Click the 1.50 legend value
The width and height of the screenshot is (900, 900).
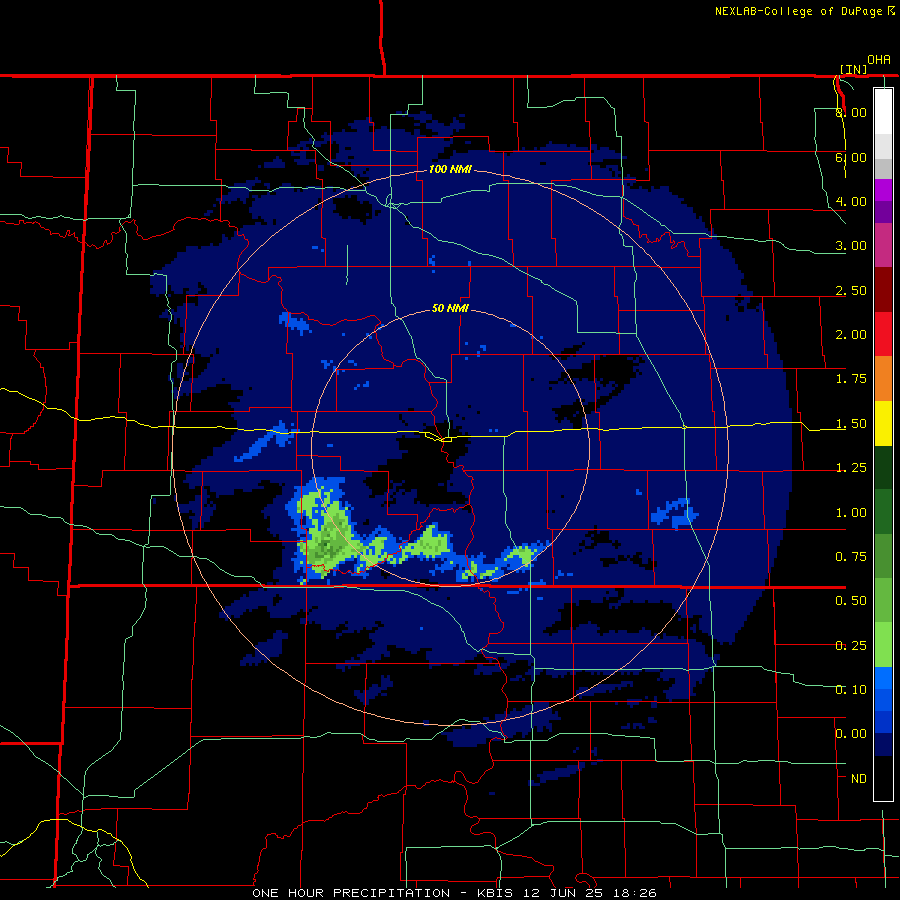tap(851, 424)
